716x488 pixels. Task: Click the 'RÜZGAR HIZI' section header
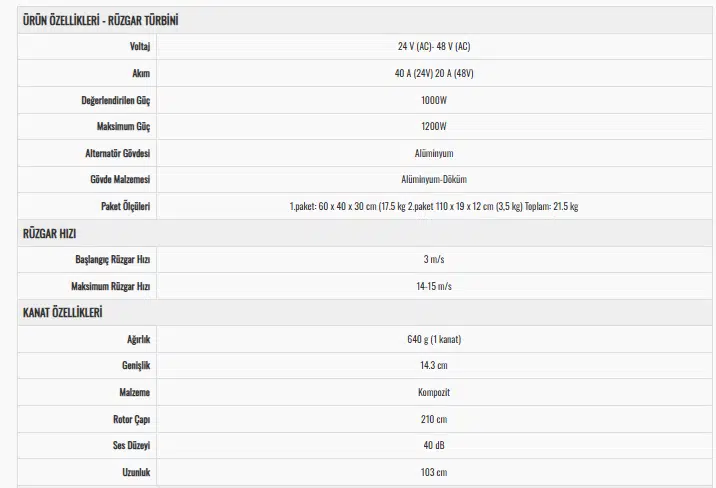pos(50,233)
